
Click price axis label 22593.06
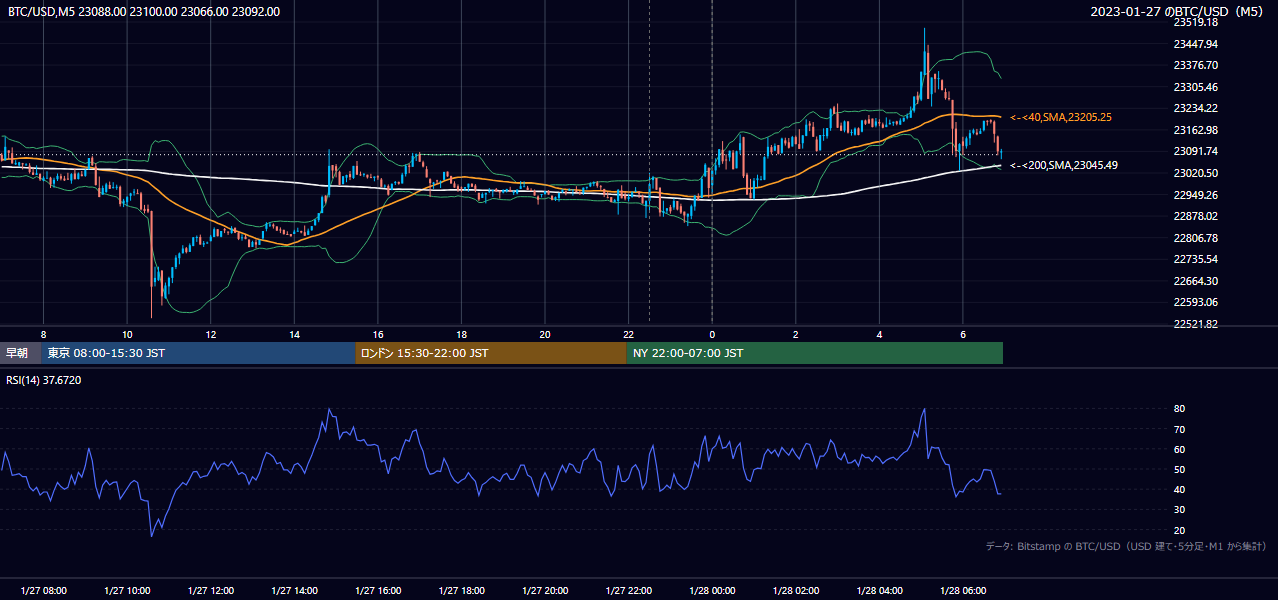coord(1196,302)
